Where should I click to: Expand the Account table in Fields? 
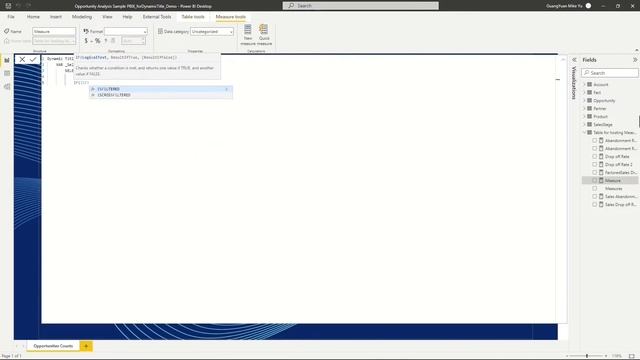click(x=584, y=84)
